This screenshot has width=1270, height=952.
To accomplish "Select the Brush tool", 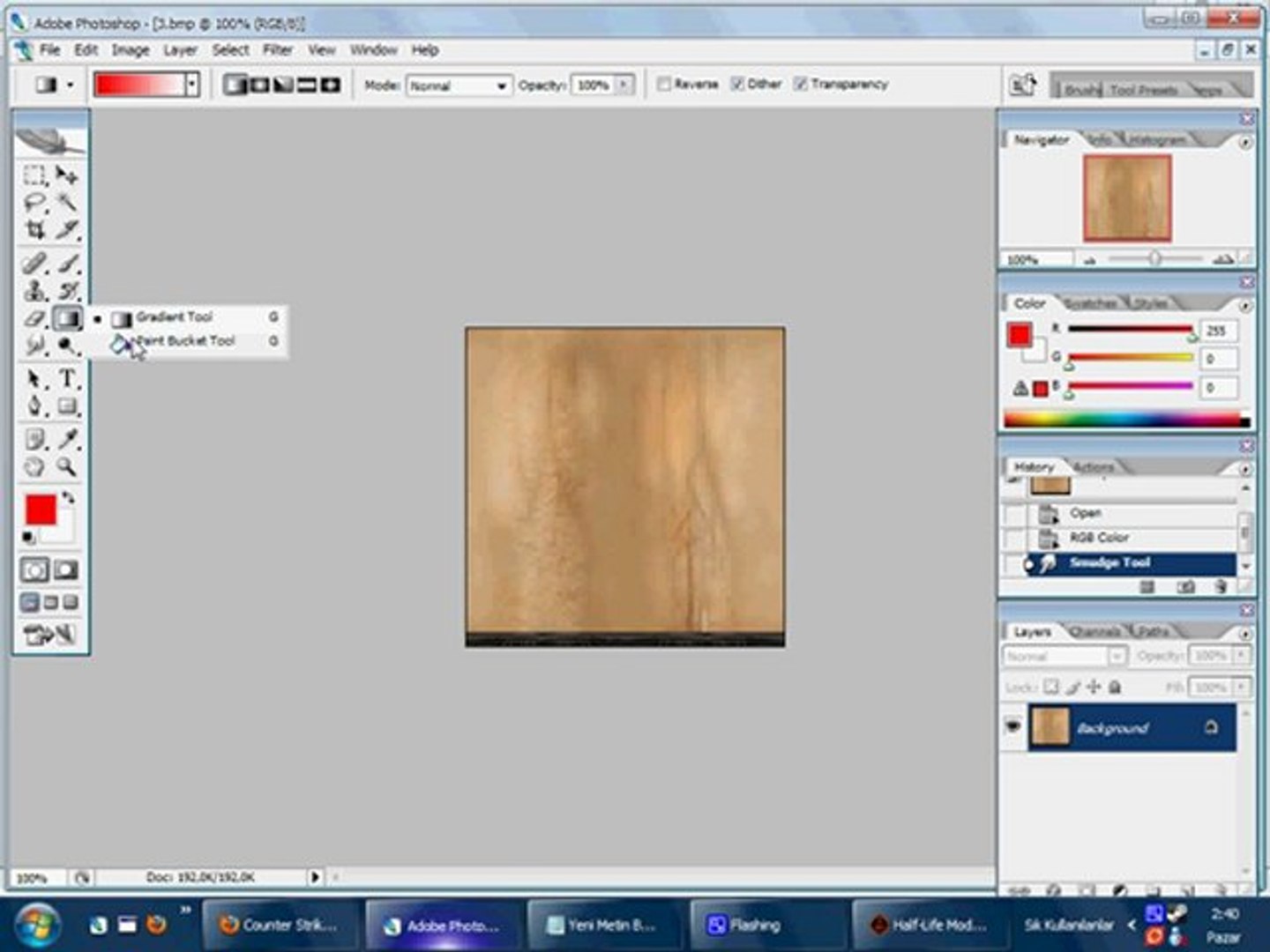I will pyautogui.click(x=67, y=263).
